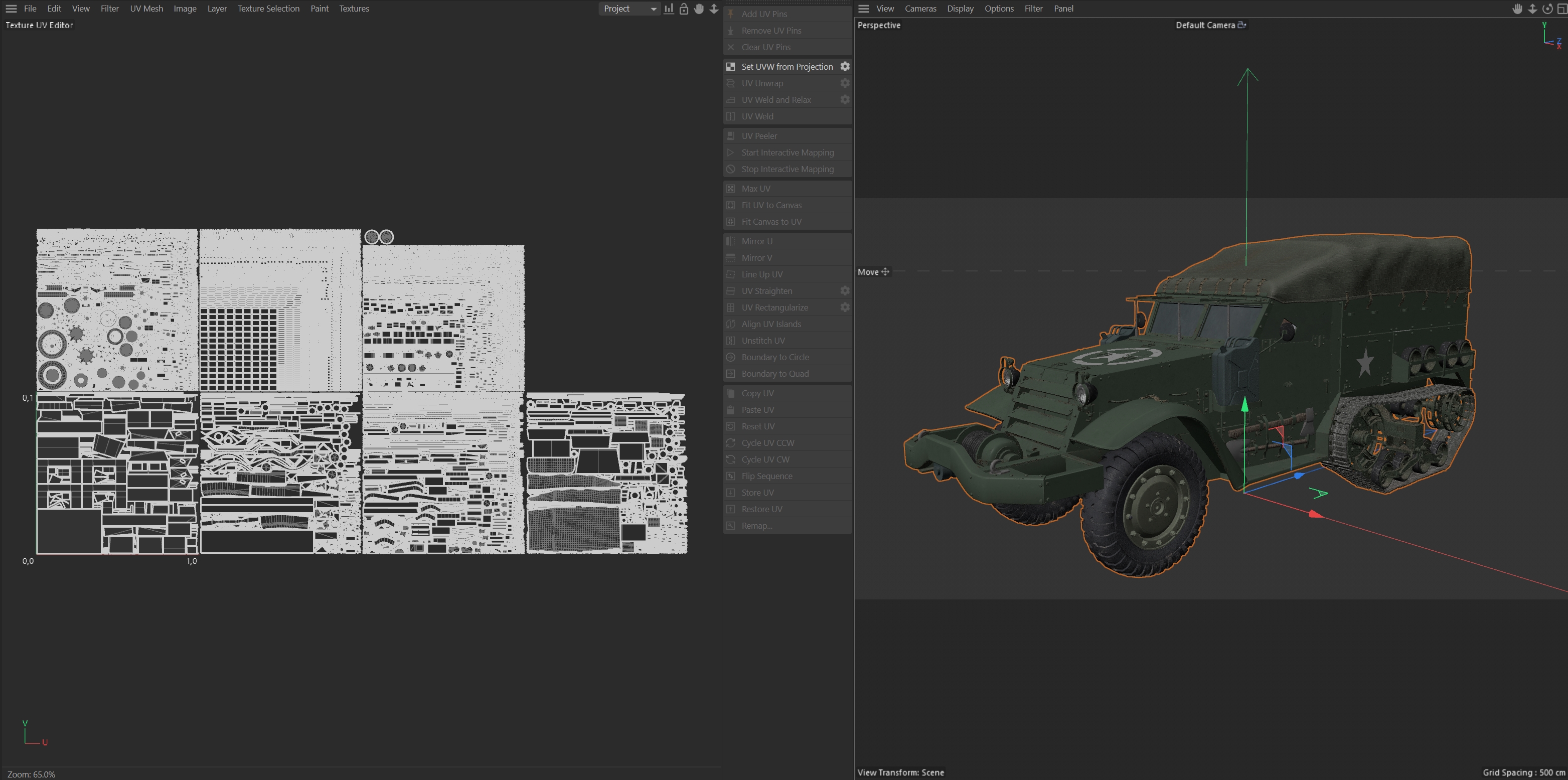Toggle the 3D viewport maximize layout icon
The width and height of the screenshot is (1568, 780).
[x=1561, y=9]
